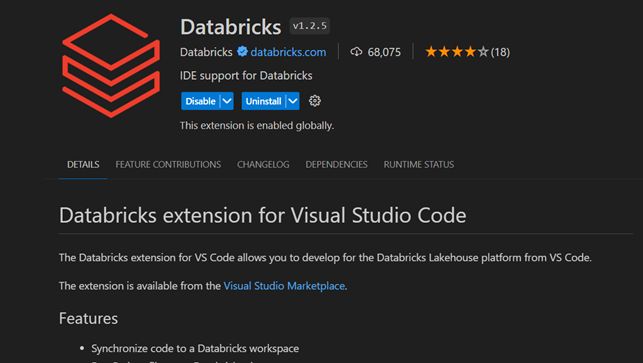Switch to the Feature Contributions tab

point(168,164)
